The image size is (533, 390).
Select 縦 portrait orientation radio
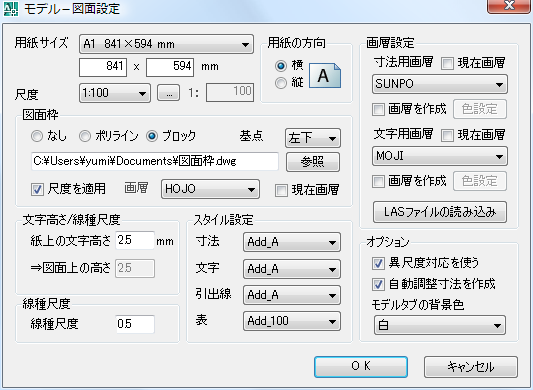coord(281,83)
